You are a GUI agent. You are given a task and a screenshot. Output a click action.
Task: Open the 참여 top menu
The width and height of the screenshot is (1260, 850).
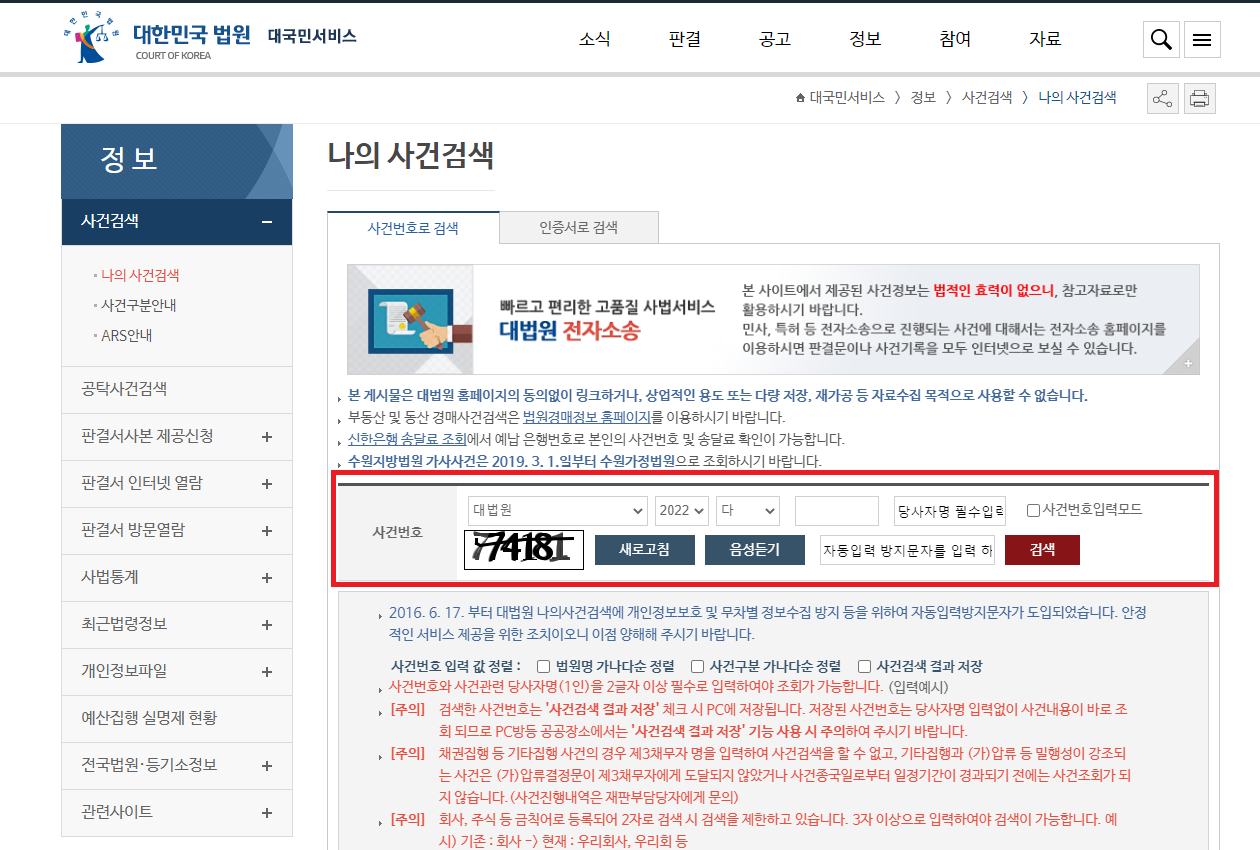click(955, 39)
